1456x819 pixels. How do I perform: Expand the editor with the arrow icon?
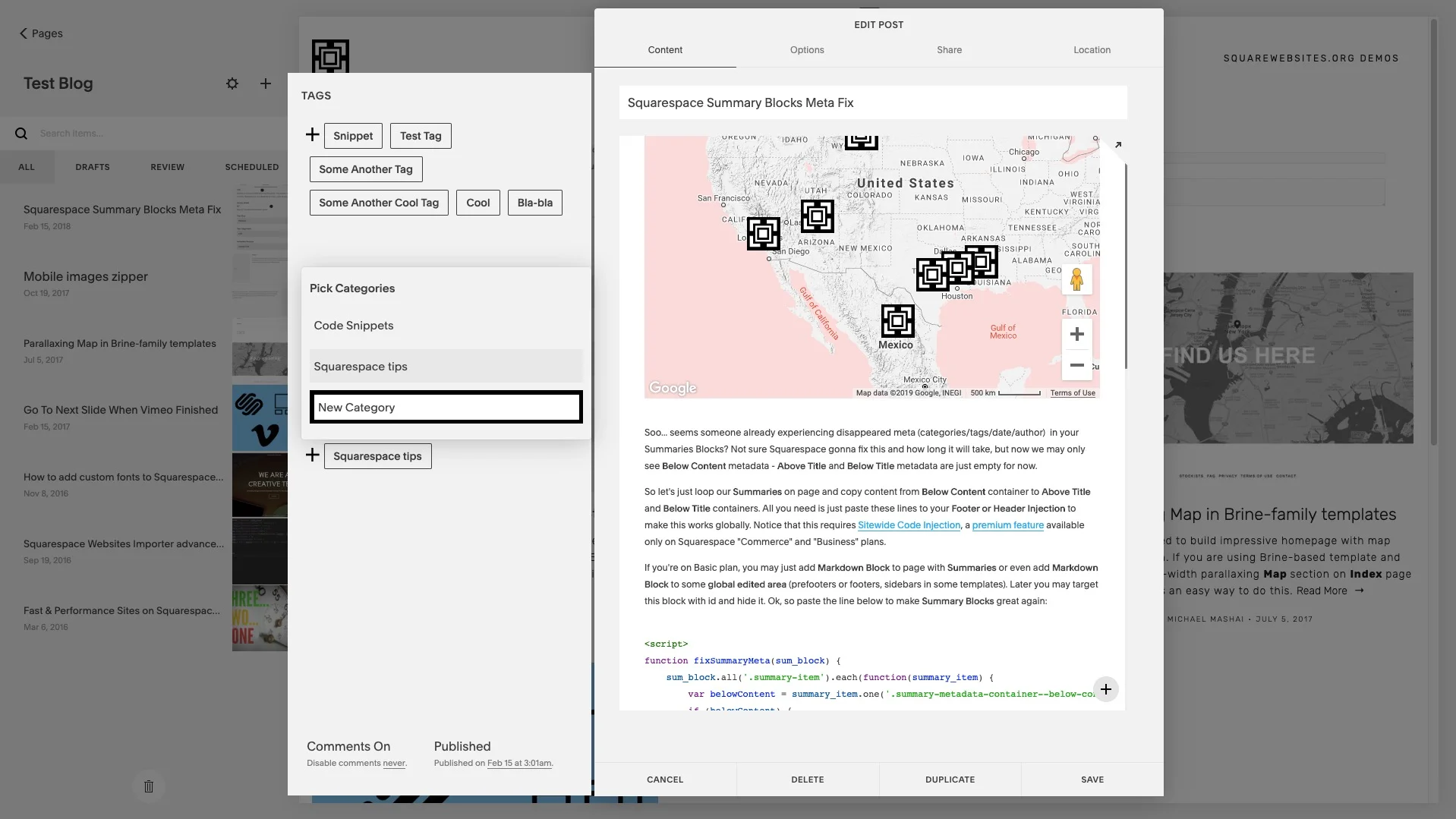tap(1117, 145)
